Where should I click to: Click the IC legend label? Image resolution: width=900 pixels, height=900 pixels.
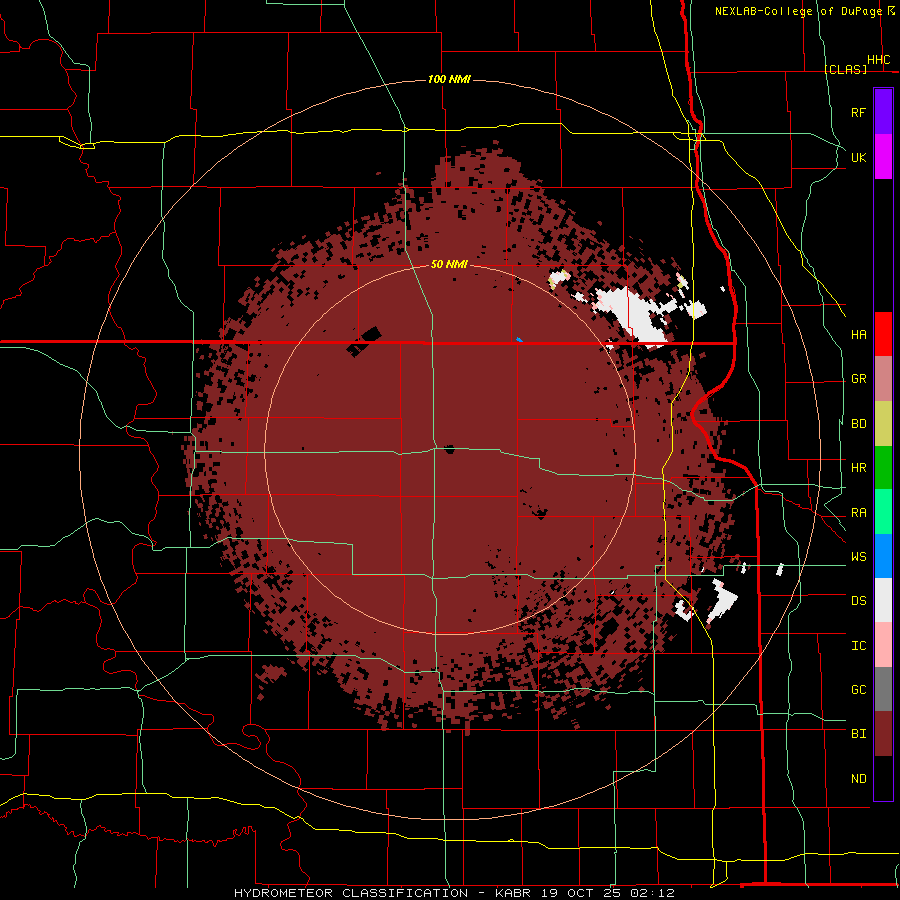click(859, 646)
